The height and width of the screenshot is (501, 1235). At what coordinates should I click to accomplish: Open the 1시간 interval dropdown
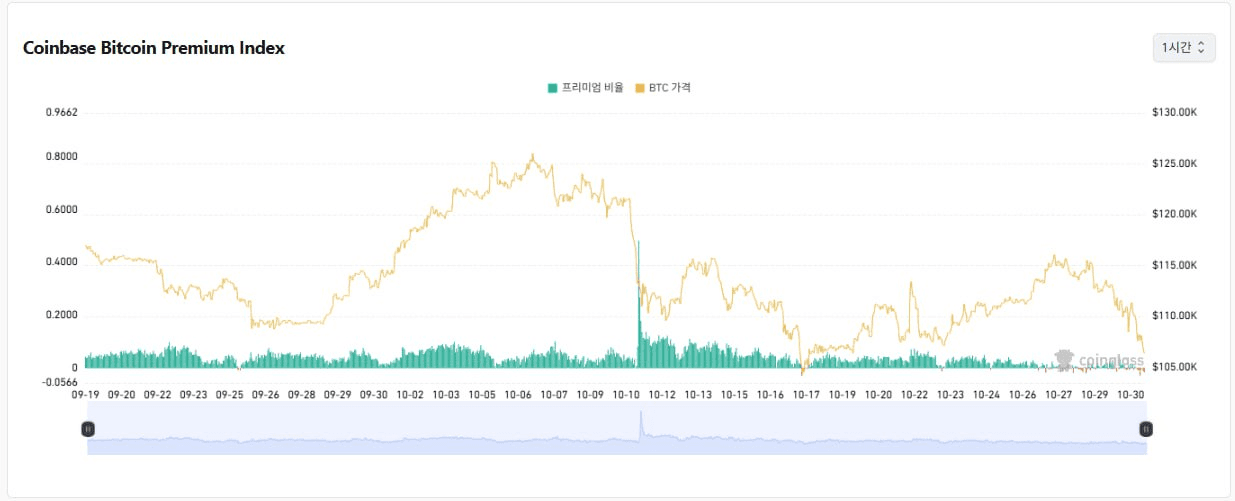click(1183, 47)
